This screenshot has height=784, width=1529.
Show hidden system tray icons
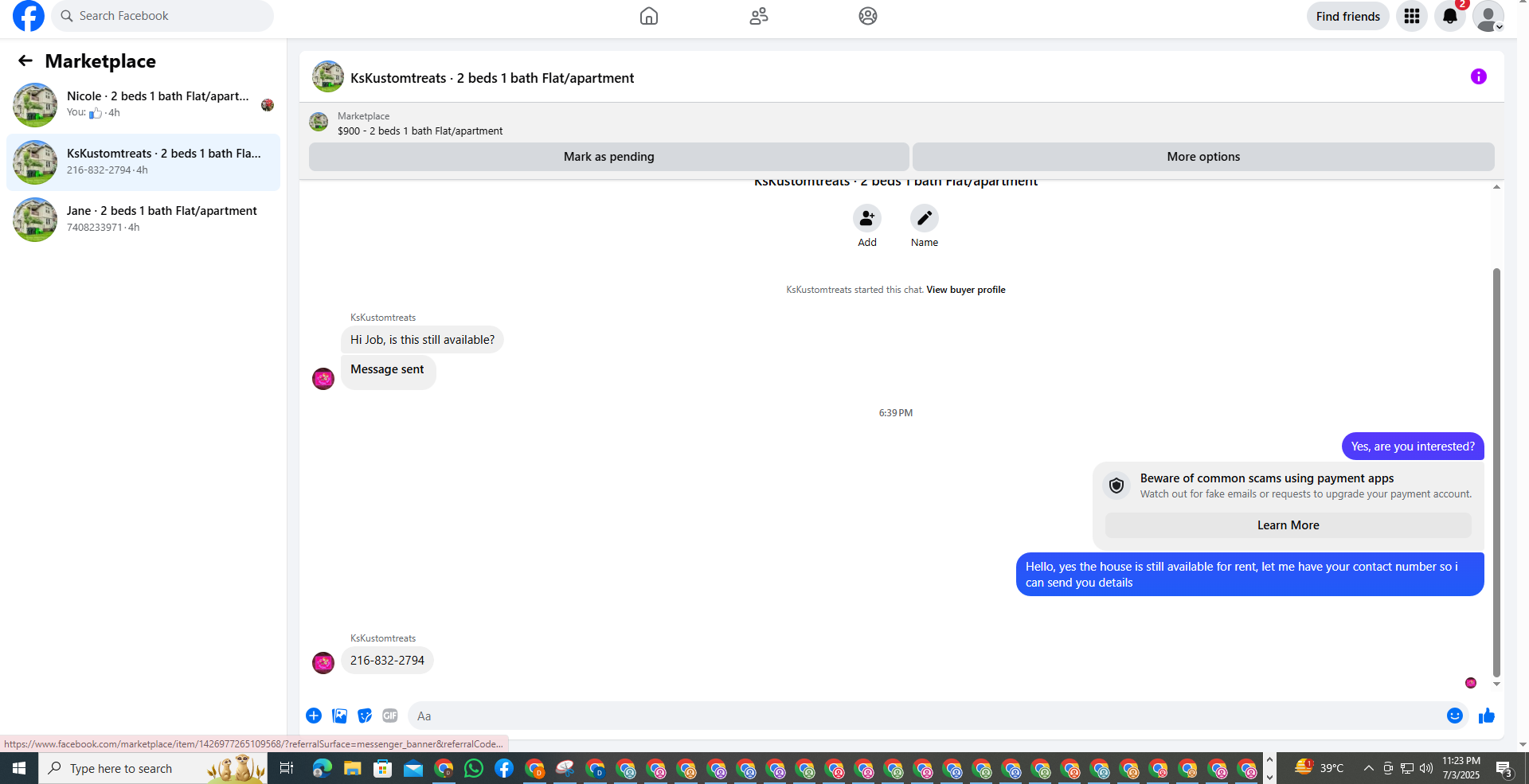tap(1368, 768)
